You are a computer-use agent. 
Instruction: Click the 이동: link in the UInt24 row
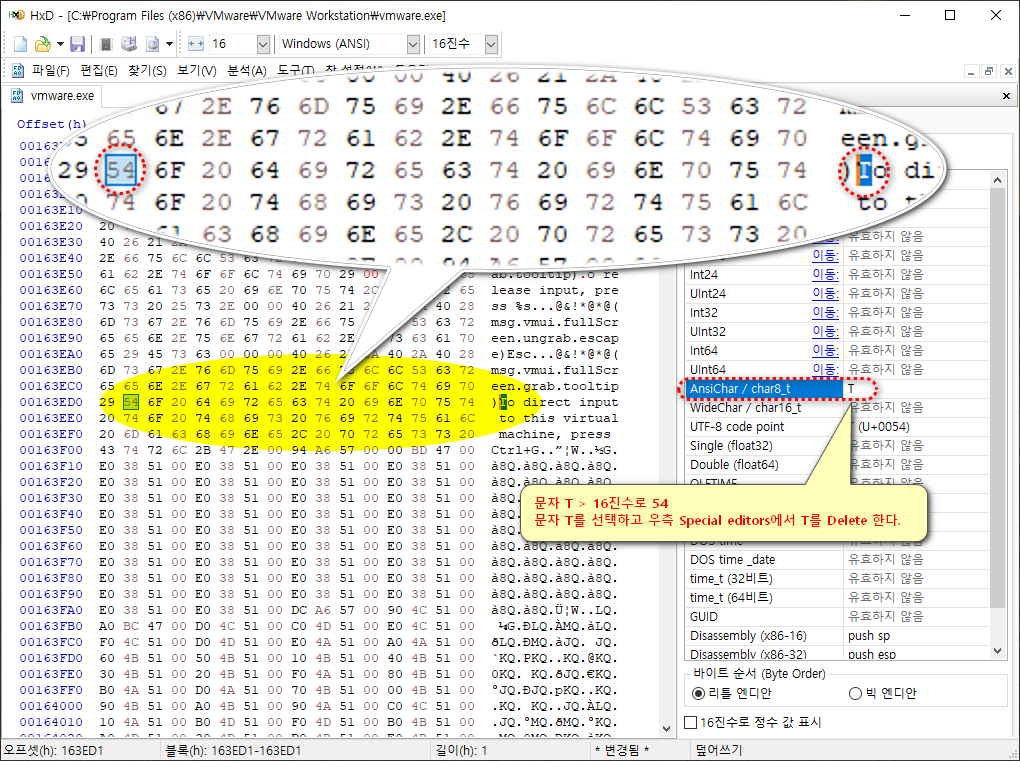825,293
